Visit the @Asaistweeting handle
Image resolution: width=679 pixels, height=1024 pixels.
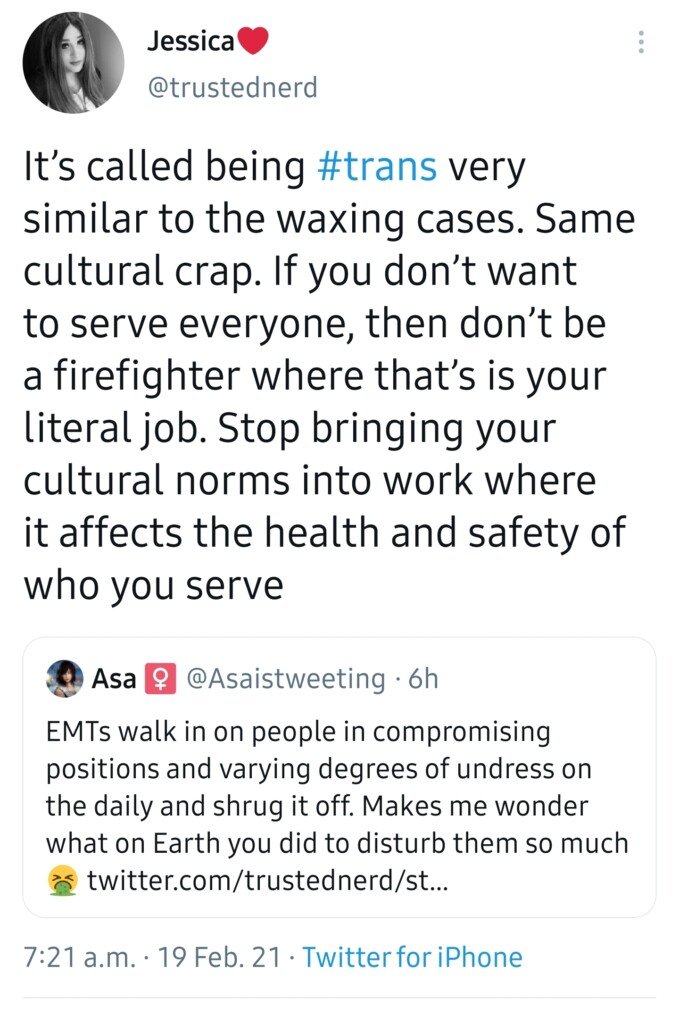(286, 679)
